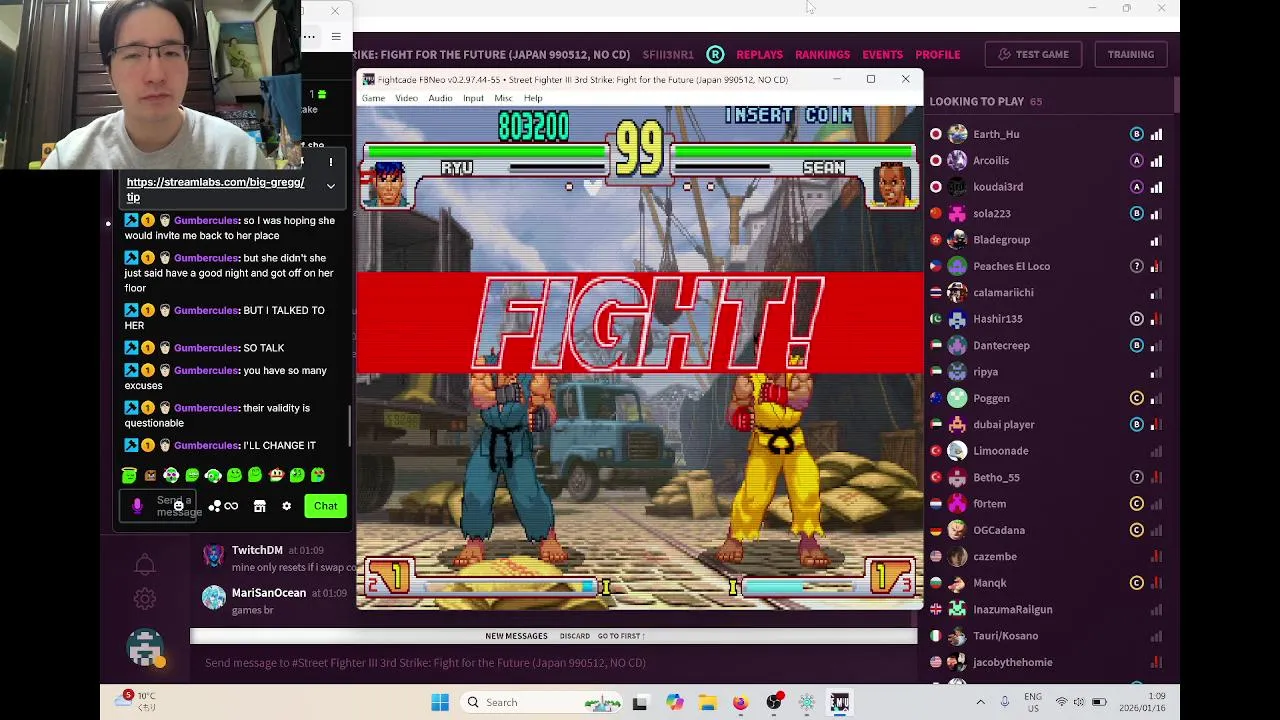The image size is (1280, 720).
Task: Check Bladegroup connection signal bars
Action: pos(1156,240)
